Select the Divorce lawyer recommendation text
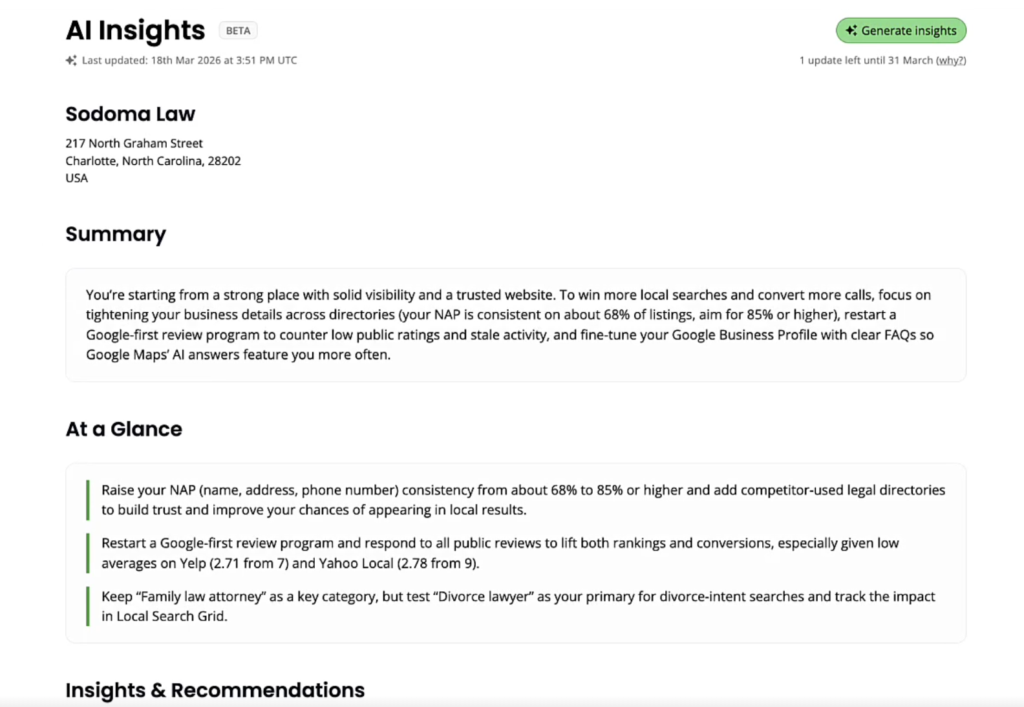Screen dimensions: 1024x707 [x=518, y=606]
